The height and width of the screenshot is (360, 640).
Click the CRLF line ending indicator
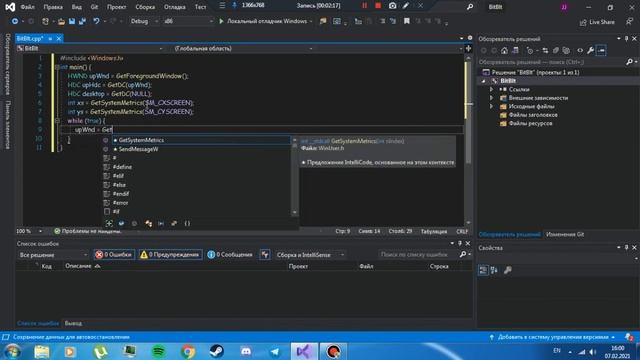click(x=462, y=231)
